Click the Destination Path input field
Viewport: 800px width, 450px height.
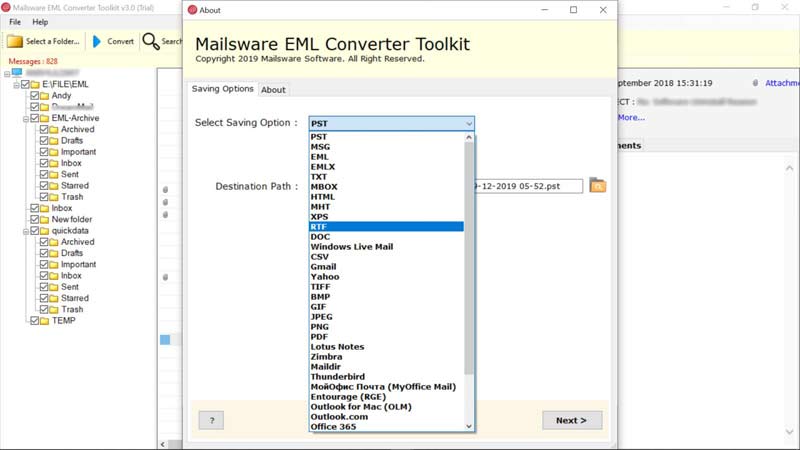[529, 186]
